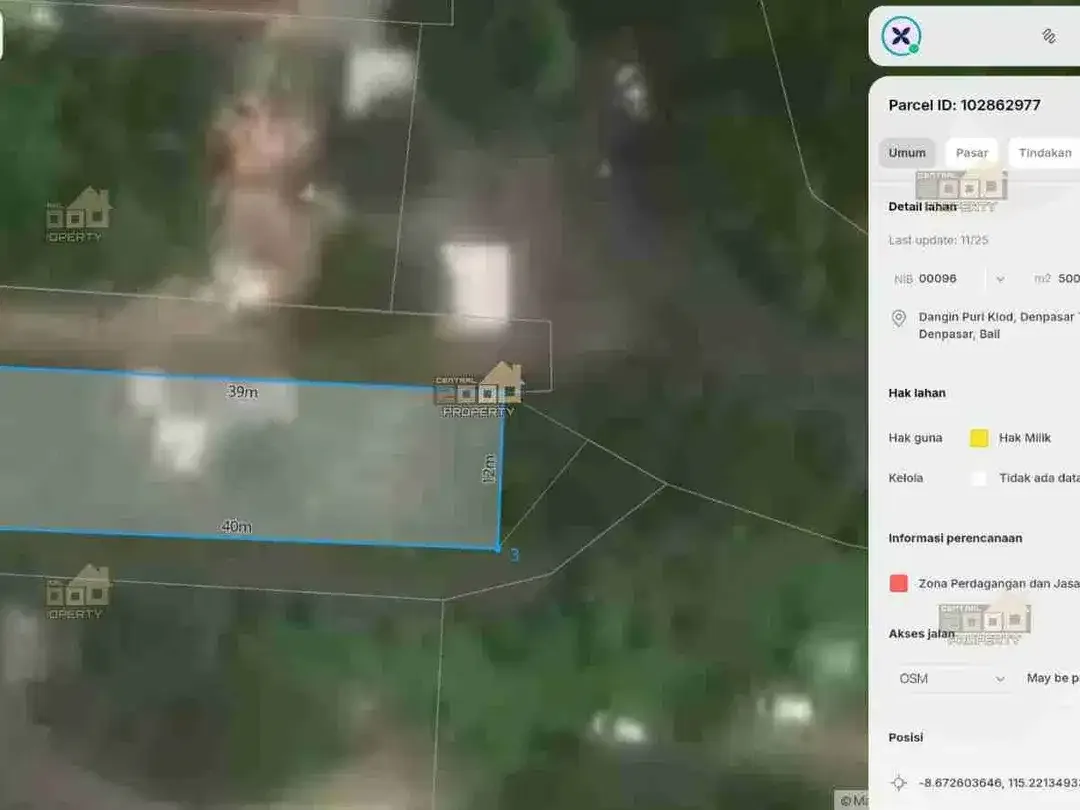Click the location pin icon
Viewport: 1080px width, 810px height.
pos(898,318)
